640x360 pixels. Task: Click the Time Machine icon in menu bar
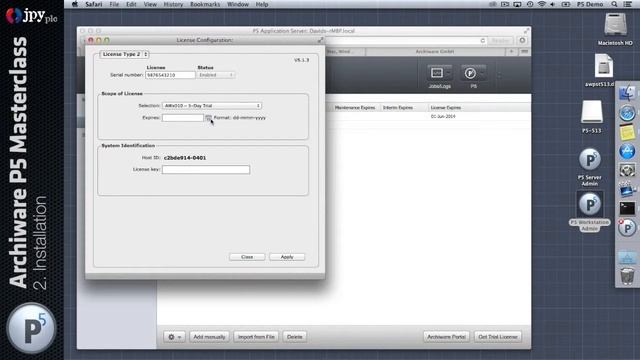(x=530, y=4)
